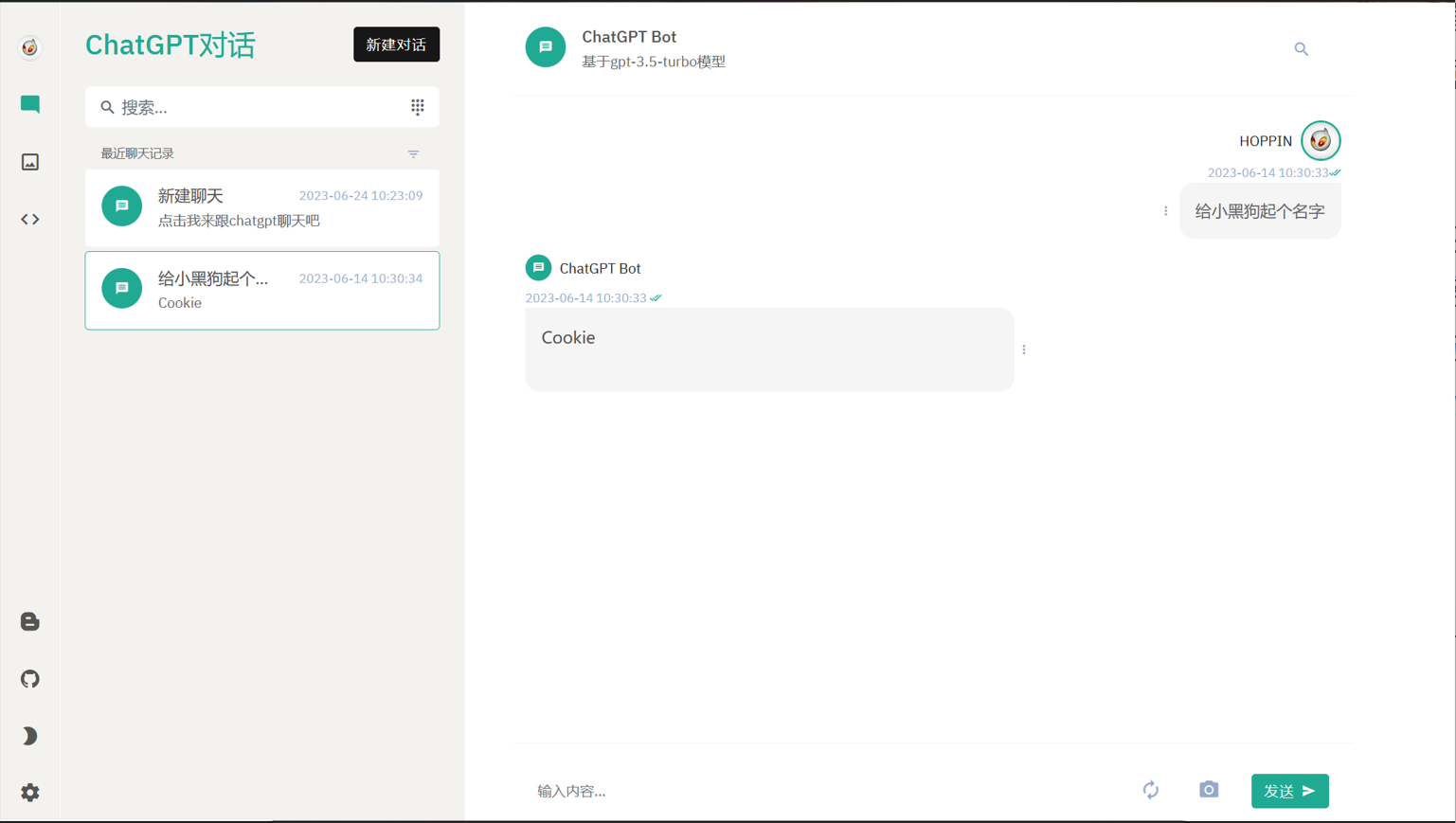
Task: Click the HOPPIN username text
Action: (x=1266, y=141)
